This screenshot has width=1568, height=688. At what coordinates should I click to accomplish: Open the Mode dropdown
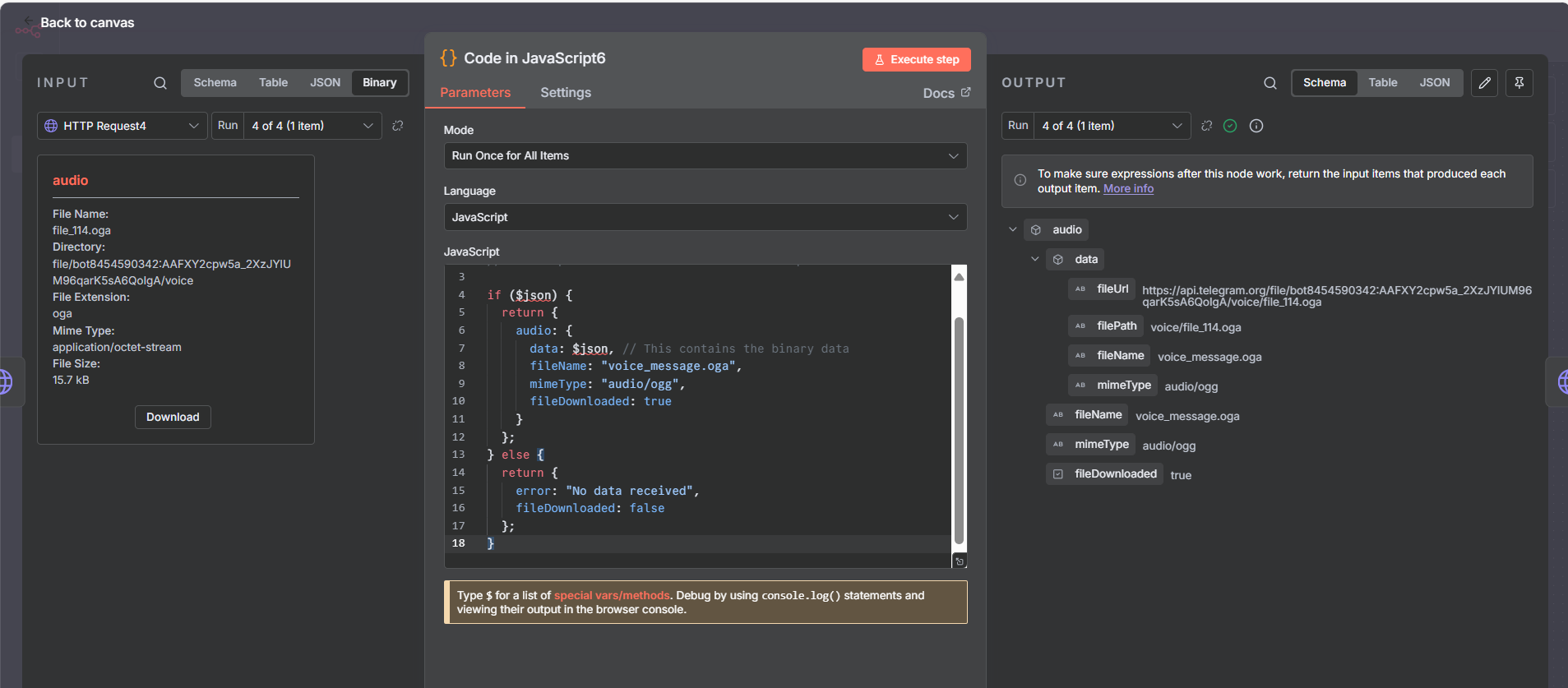[705, 156]
